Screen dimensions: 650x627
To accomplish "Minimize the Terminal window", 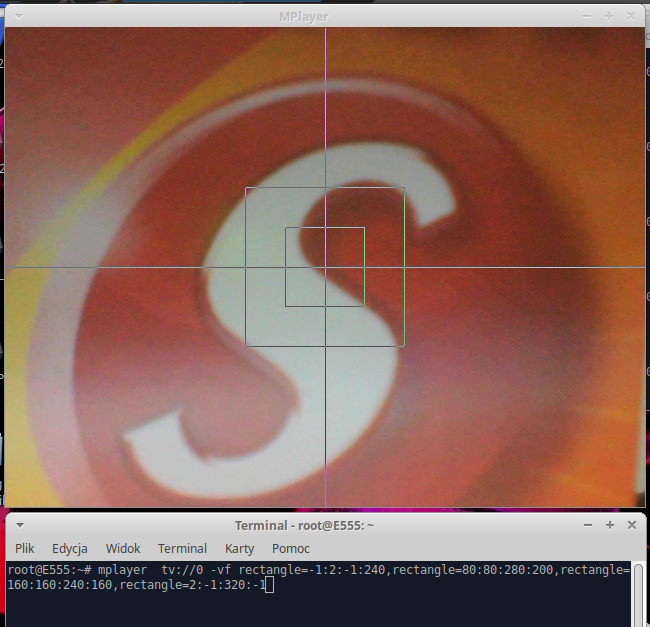I will pyautogui.click(x=588, y=525).
